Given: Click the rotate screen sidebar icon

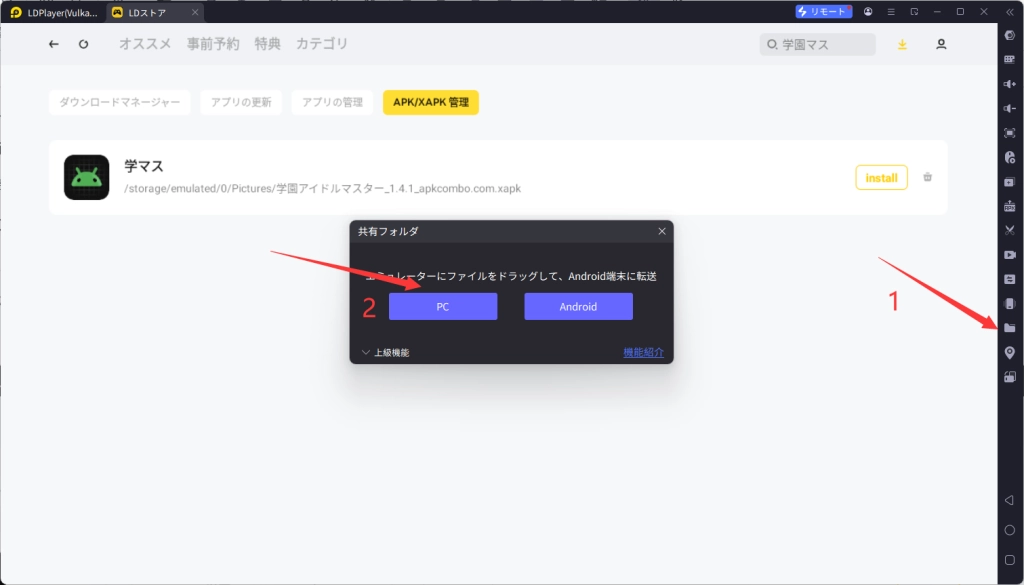Looking at the screenshot, I should 1010,377.
